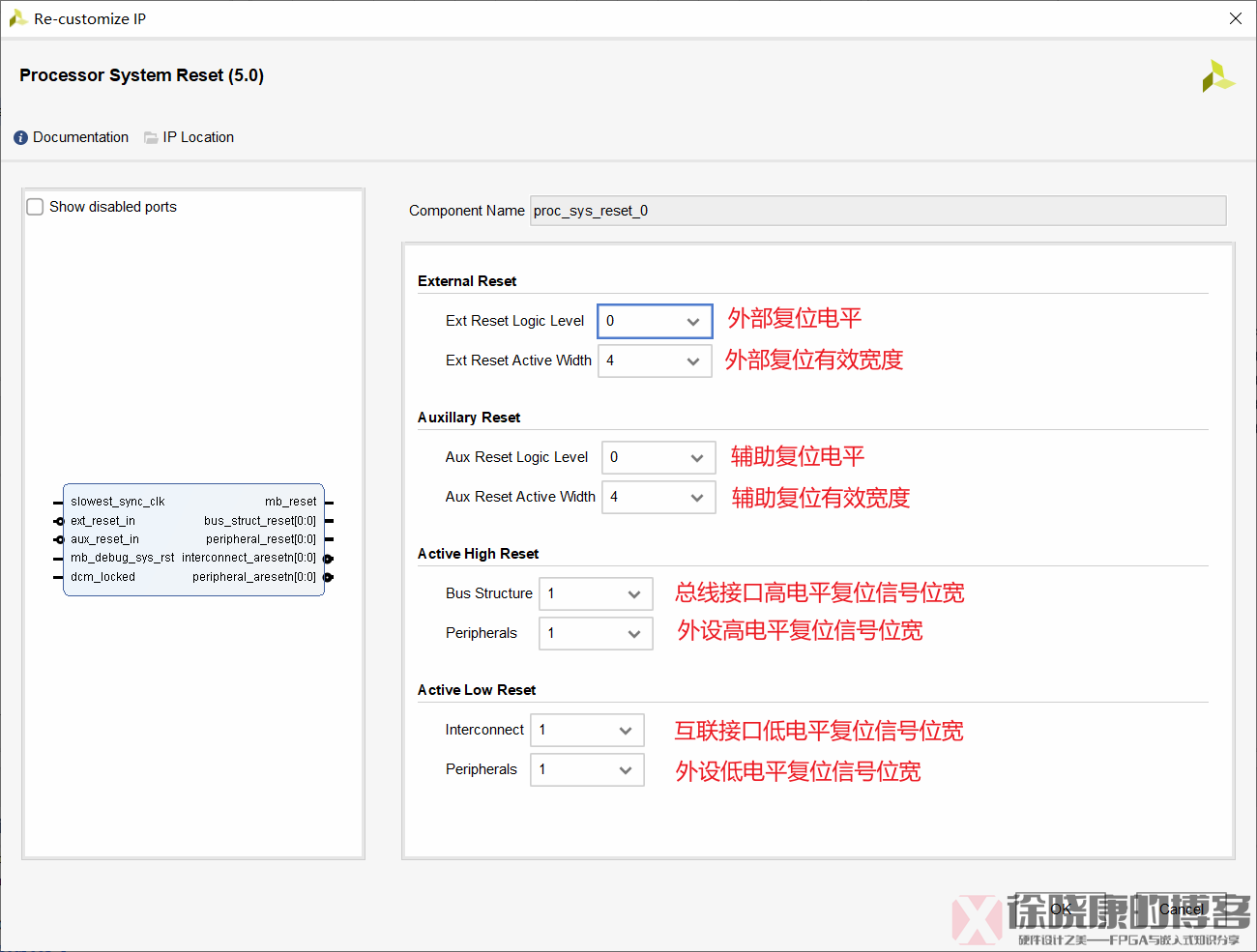This screenshot has height=952, width=1257.
Task: Dismiss the dialog with Cancel
Action: (1182, 909)
